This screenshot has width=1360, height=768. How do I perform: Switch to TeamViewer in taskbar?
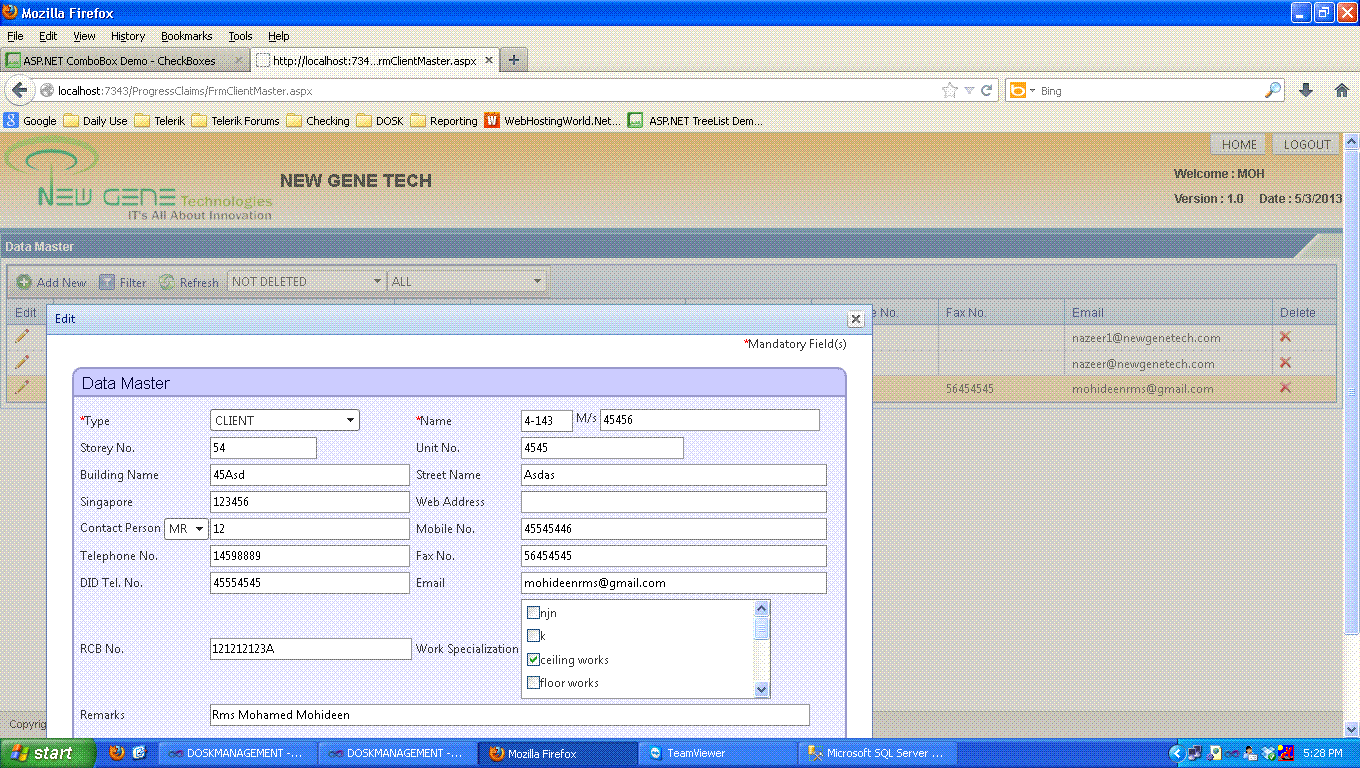coord(717,753)
